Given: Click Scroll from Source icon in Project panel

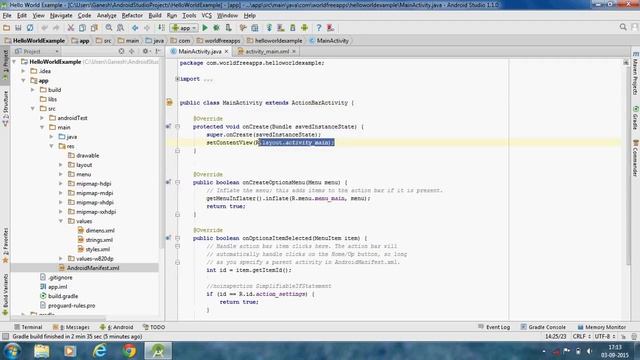Looking at the screenshot, I should [121, 51].
